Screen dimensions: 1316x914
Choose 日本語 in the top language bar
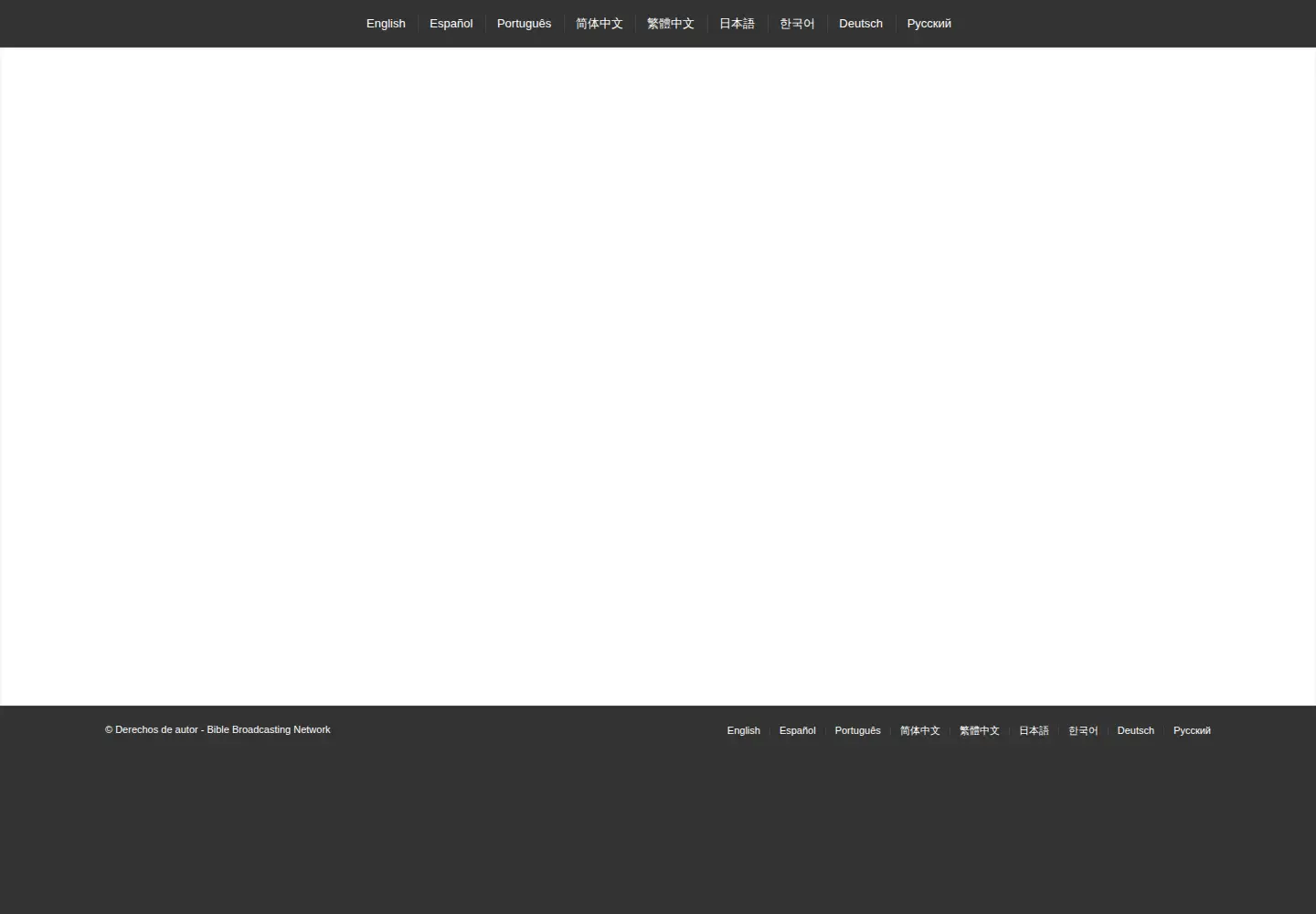tap(738, 24)
